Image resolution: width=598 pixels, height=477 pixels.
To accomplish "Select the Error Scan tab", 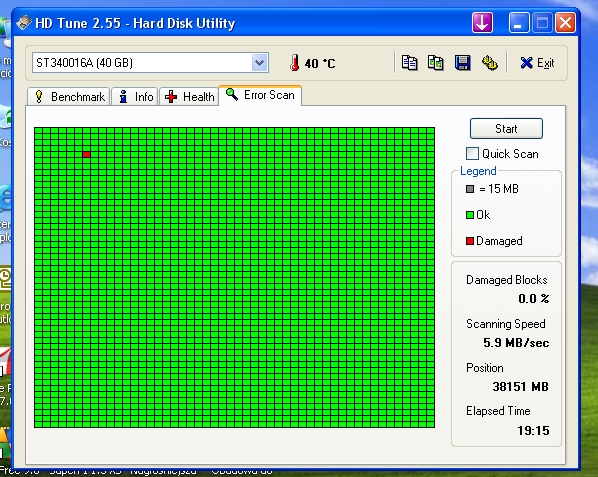I will pyautogui.click(x=260, y=95).
